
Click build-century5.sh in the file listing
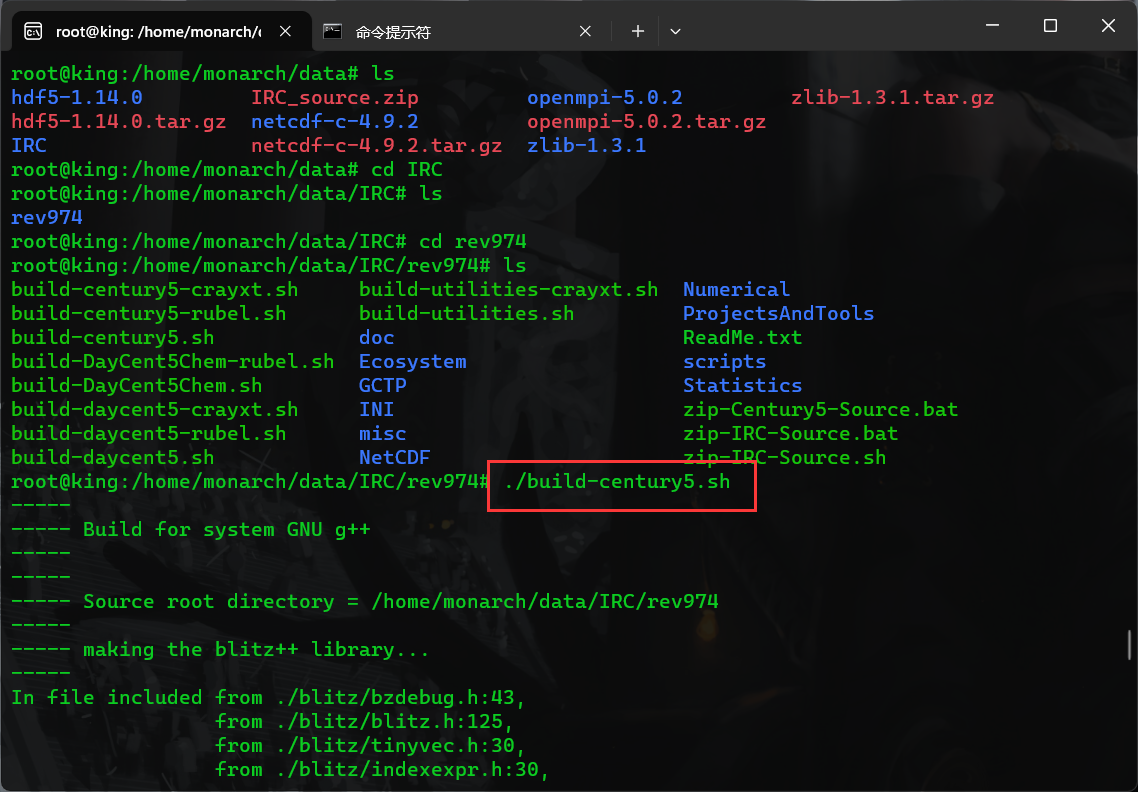[x=112, y=337]
